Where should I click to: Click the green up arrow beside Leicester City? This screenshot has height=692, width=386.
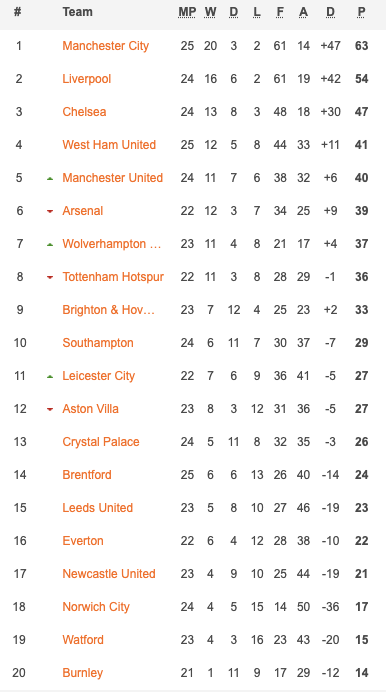(50, 376)
